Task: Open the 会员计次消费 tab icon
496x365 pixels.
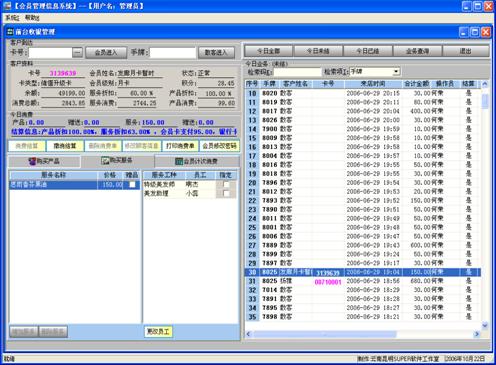Action: [179, 161]
